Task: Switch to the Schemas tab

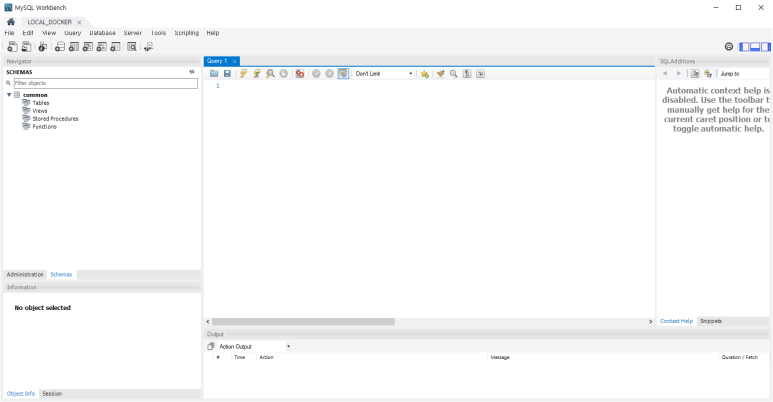Action: pos(61,274)
